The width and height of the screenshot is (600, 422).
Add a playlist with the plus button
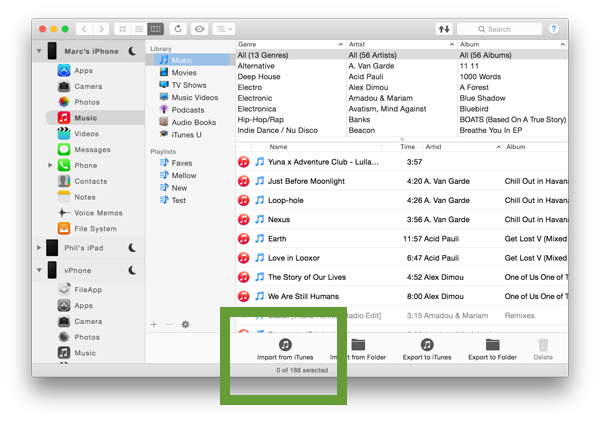[154, 324]
